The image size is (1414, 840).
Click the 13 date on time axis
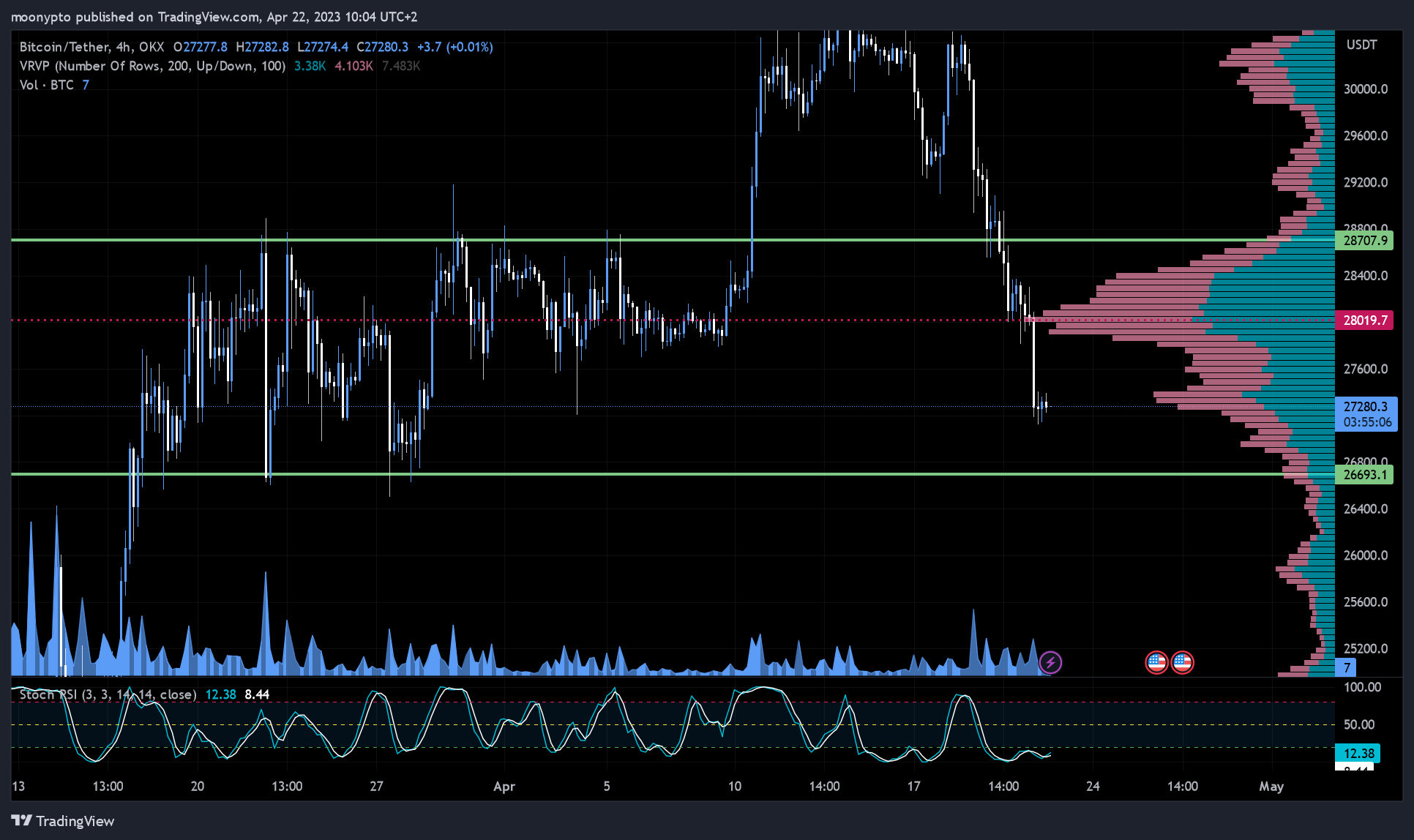pyautogui.click(x=18, y=787)
